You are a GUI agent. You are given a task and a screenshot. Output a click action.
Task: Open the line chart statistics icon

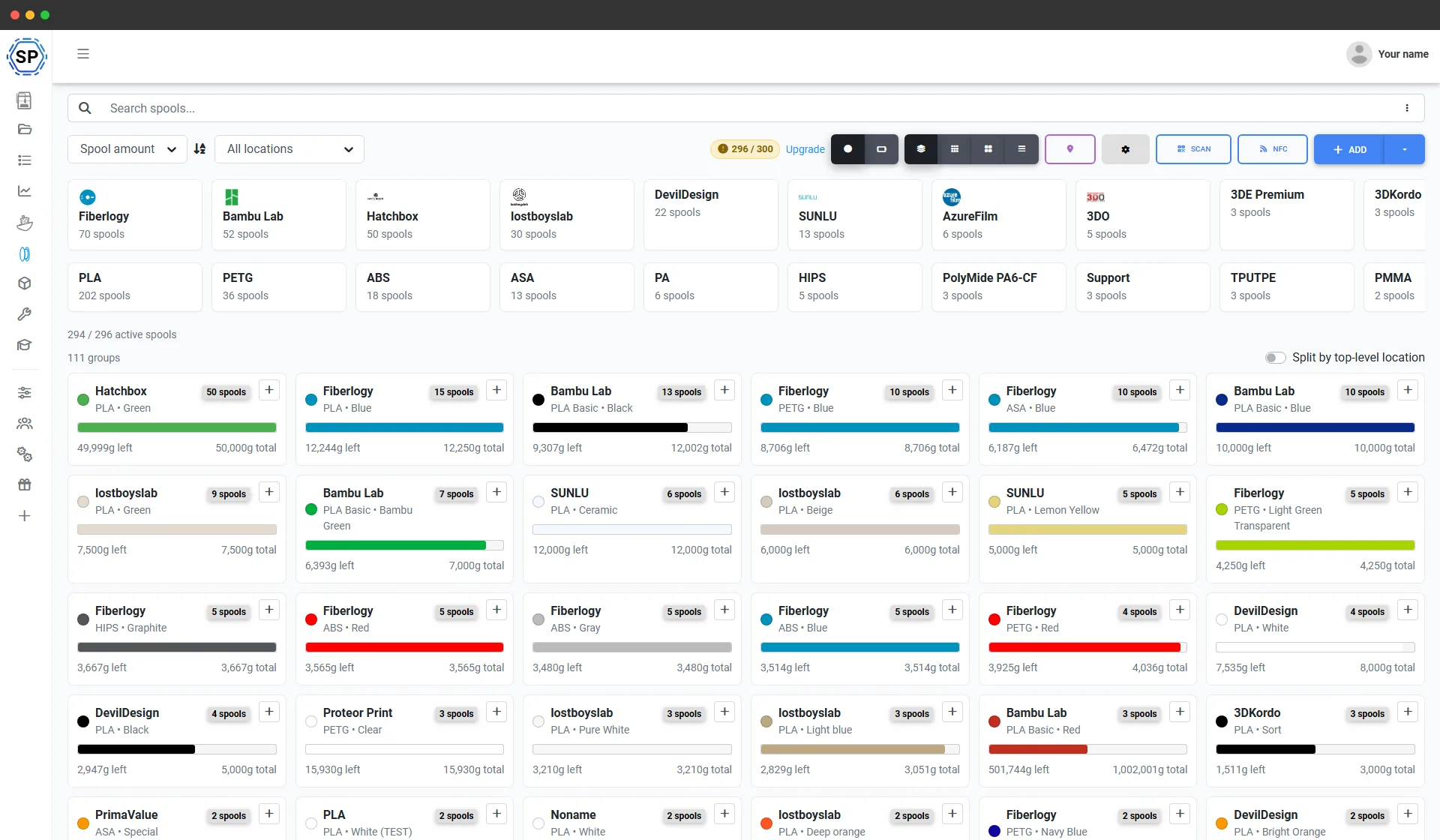tap(25, 191)
